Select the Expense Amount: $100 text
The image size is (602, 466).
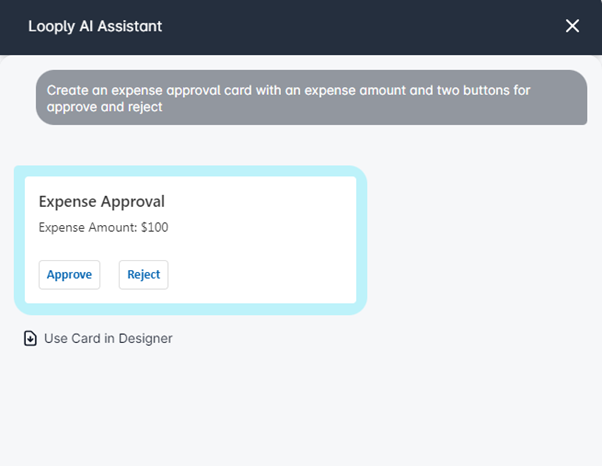(104, 227)
